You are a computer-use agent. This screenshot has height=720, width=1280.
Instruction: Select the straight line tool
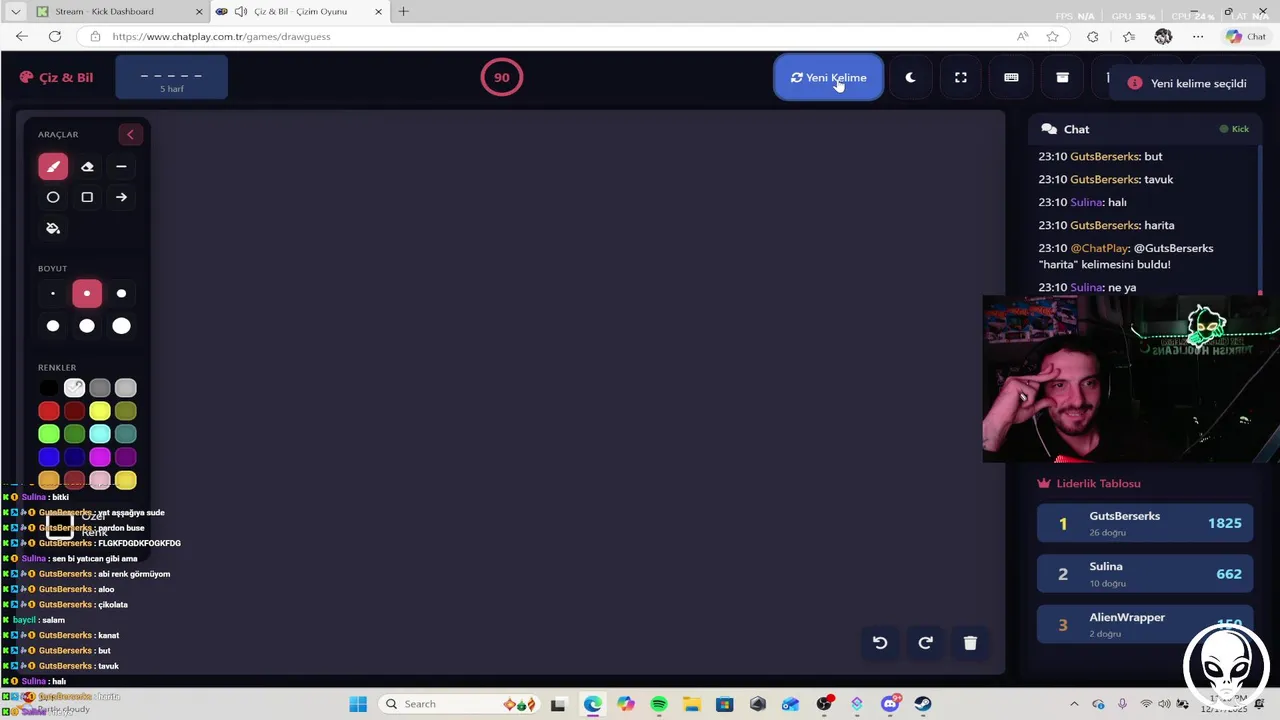(121, 166)
